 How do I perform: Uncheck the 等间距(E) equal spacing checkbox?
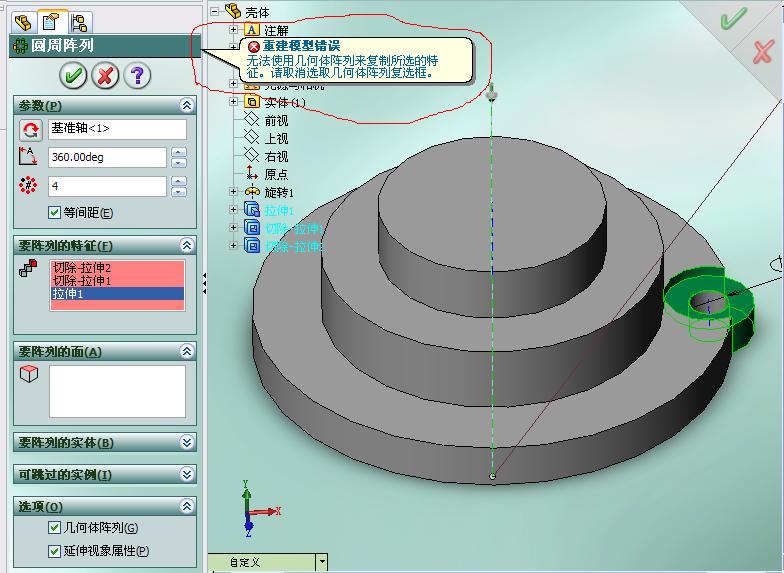(54, 212)
